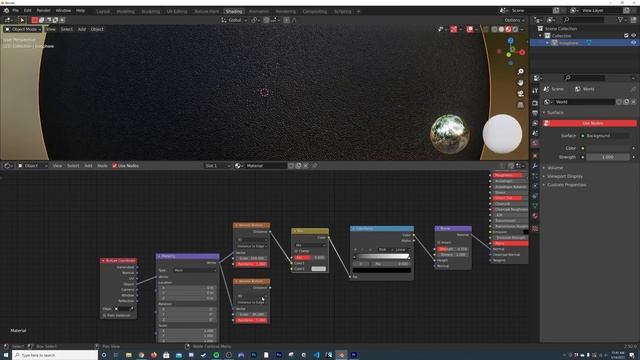Toggle Collection exclude checkbox in outliner
Viewport: 640px width, 360px height.
(626, 36)
